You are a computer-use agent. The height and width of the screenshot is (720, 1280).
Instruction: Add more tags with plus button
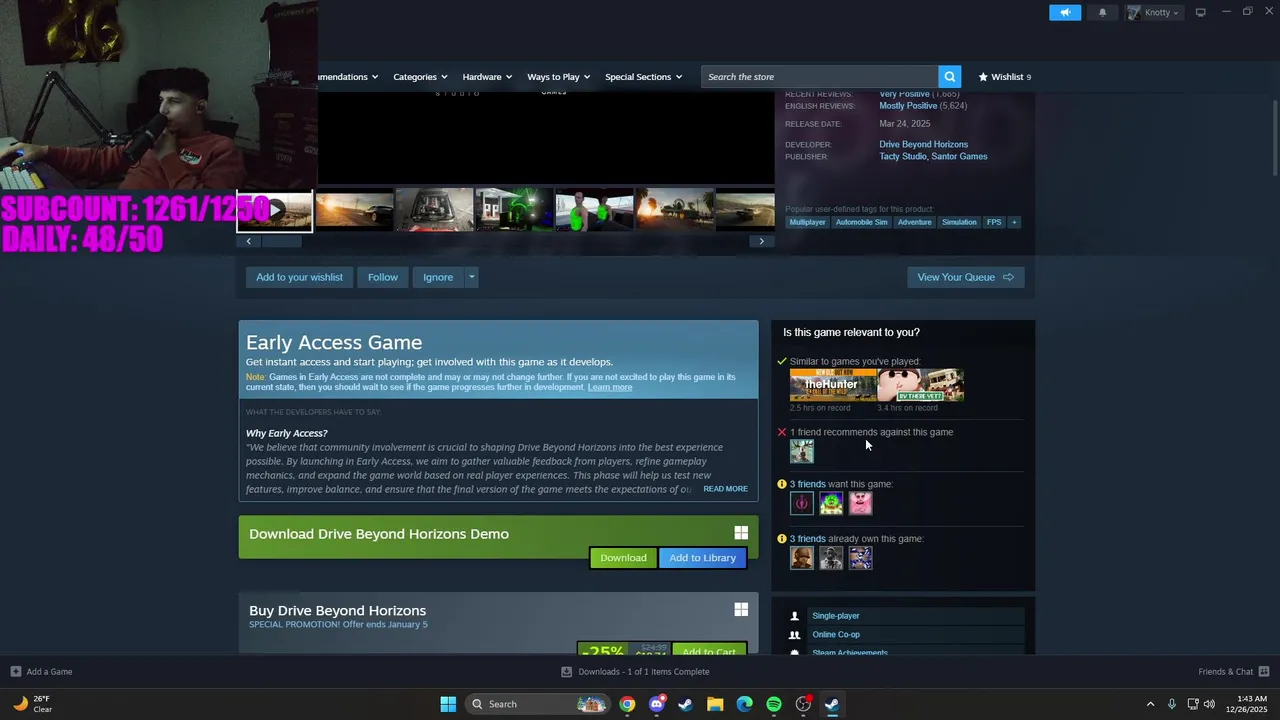1014,222
